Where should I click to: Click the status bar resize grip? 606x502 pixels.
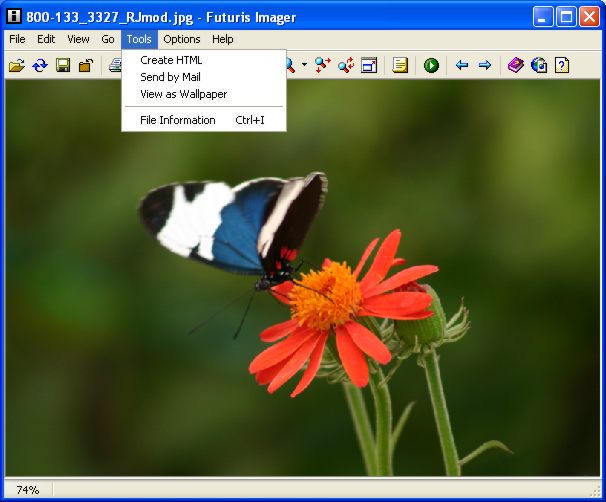point(596,491)
